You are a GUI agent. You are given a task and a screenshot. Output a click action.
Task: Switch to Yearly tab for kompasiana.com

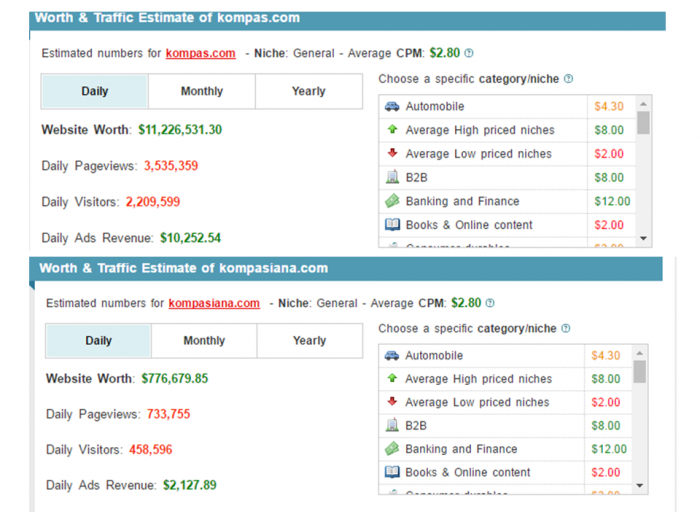[x=309, y=341]
